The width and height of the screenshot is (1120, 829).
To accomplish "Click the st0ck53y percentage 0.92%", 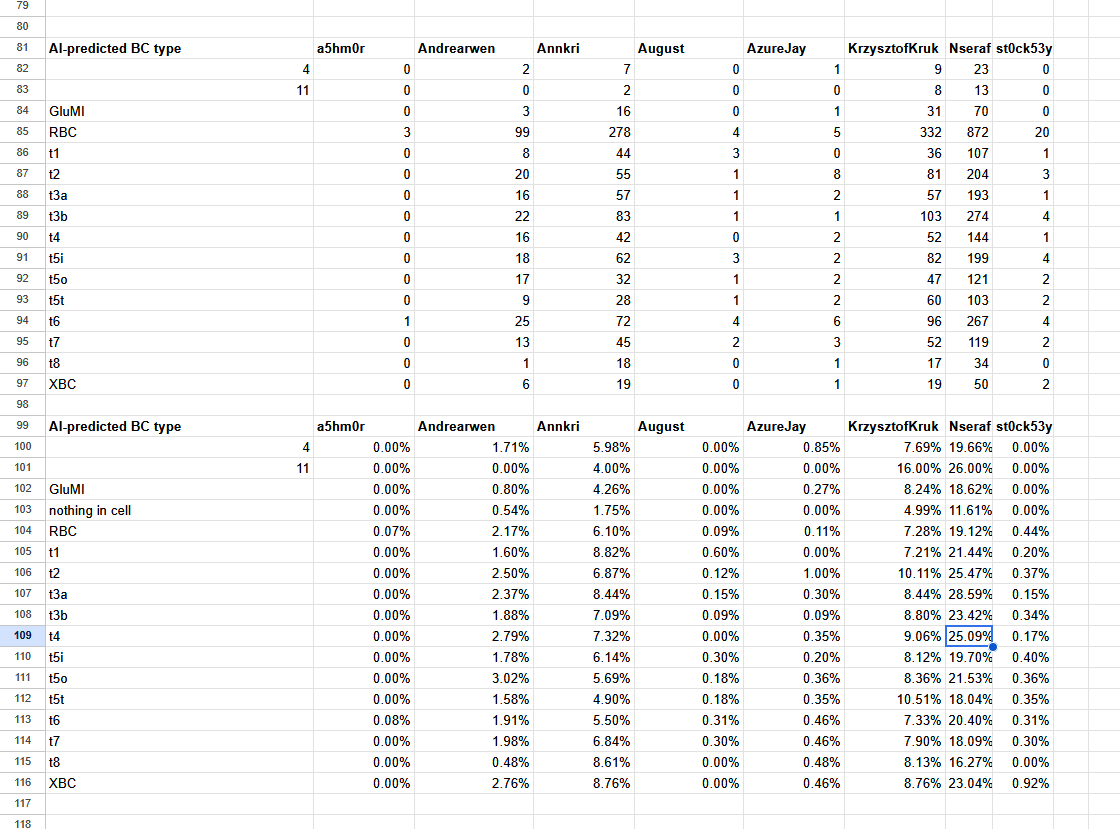I will click(1023, 783).
